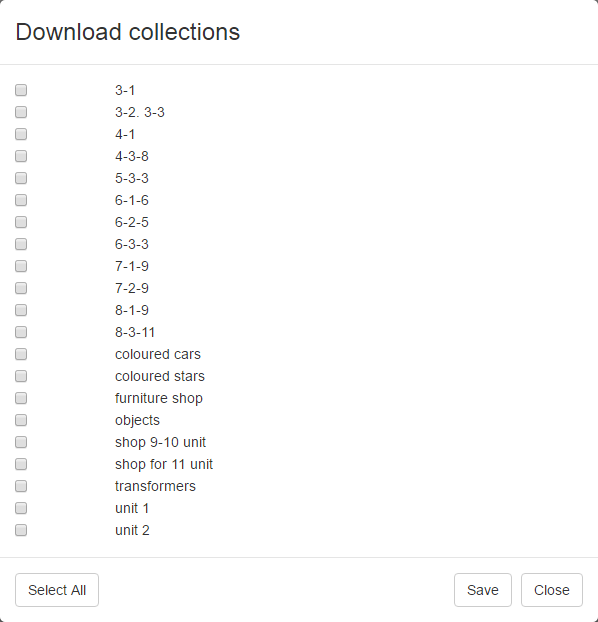
Task: Save the selected collections
Action: tap(483, 590)
